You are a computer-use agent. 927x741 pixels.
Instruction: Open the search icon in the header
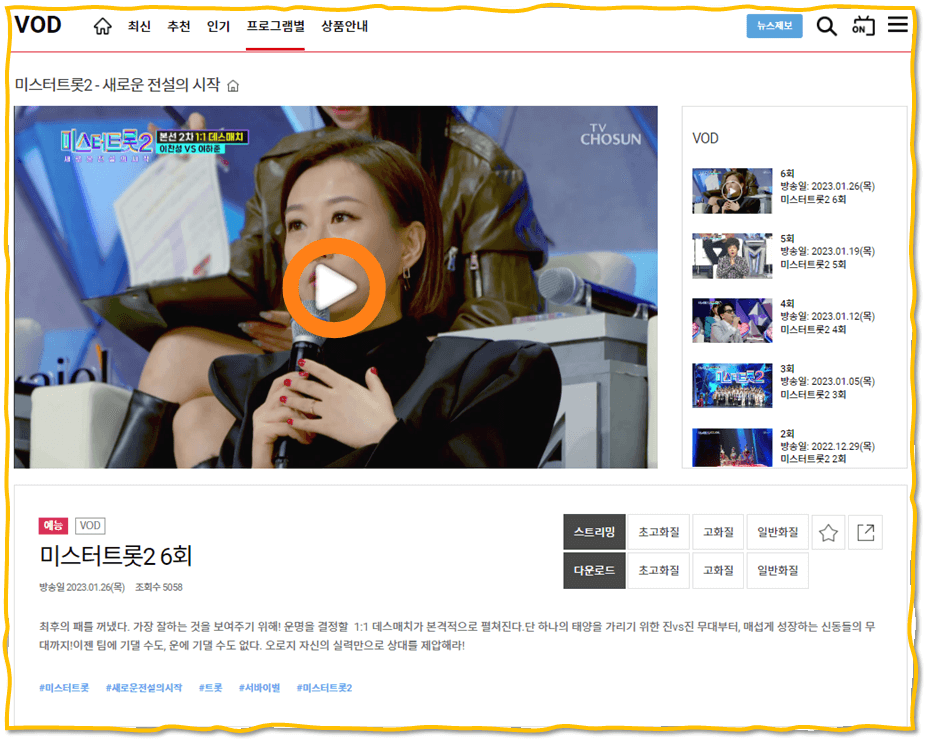(826, 26)
